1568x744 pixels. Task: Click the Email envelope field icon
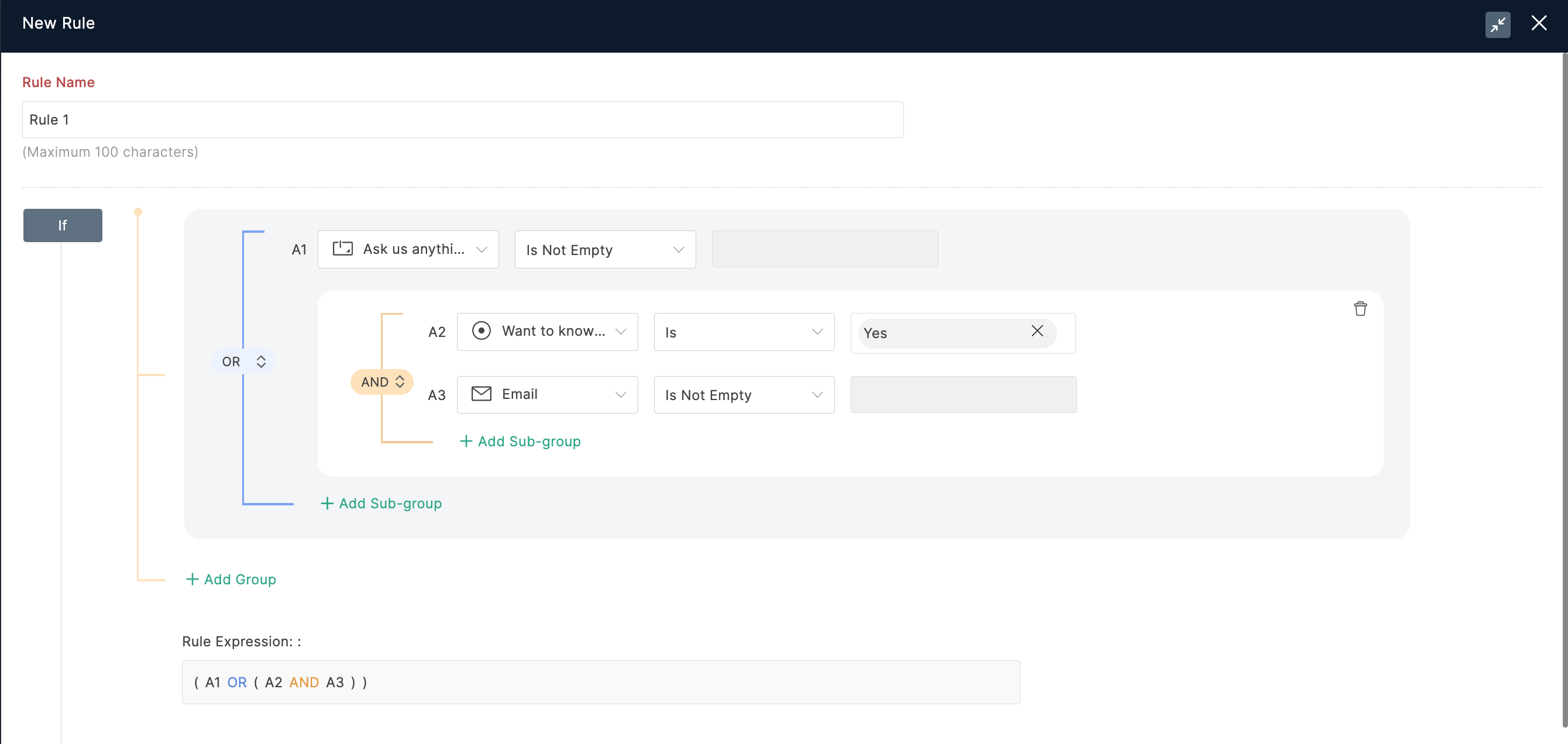(x=482, y=394)
